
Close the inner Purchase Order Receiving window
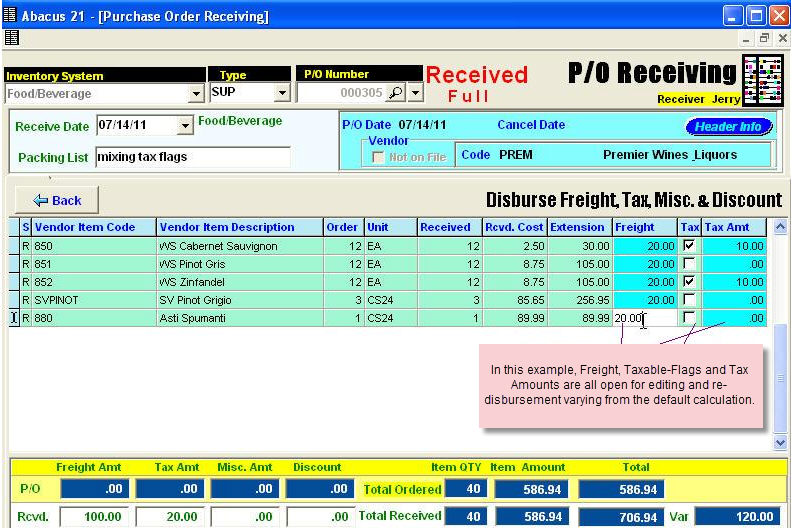click(x=782, y=38)
